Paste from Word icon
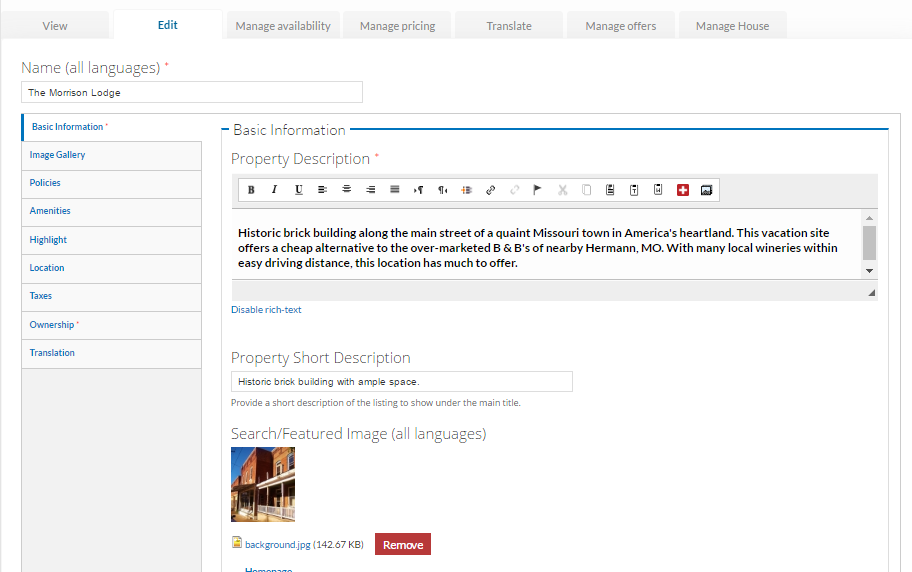912x572 pixels. coord(658,190)
